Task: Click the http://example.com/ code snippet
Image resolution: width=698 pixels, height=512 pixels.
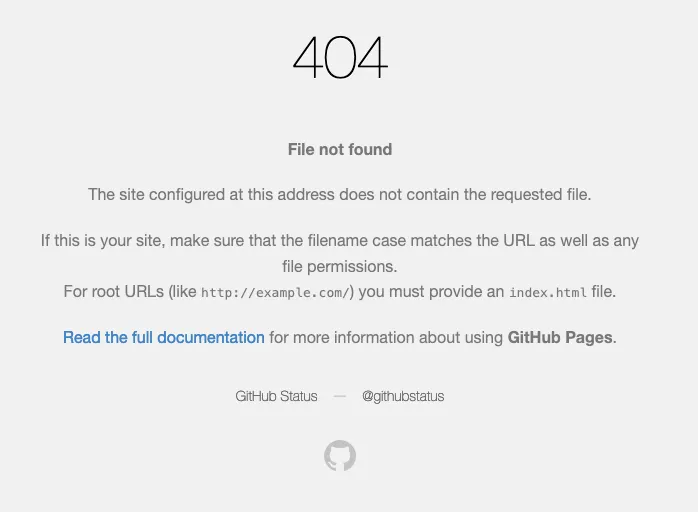Action: (x=275, y=293)
